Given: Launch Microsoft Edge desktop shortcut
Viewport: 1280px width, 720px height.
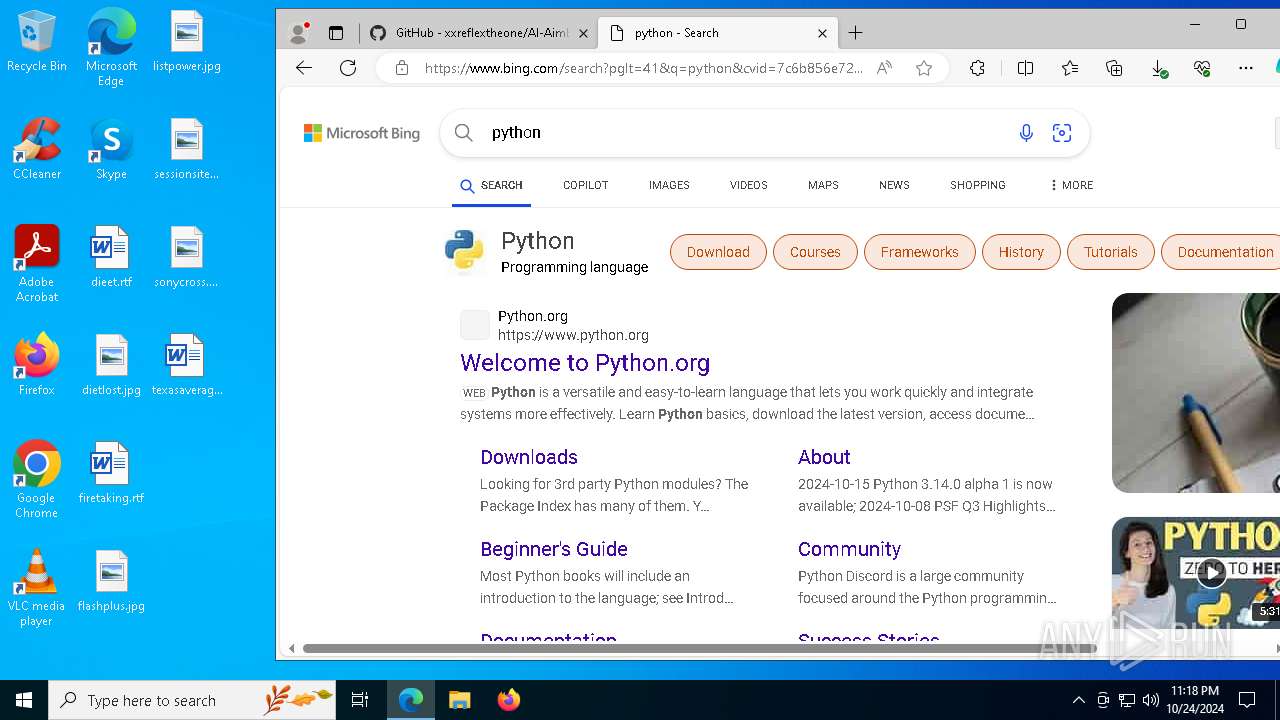Looking at the screenshot, I should pyautogui.click(x=111, y=48).
